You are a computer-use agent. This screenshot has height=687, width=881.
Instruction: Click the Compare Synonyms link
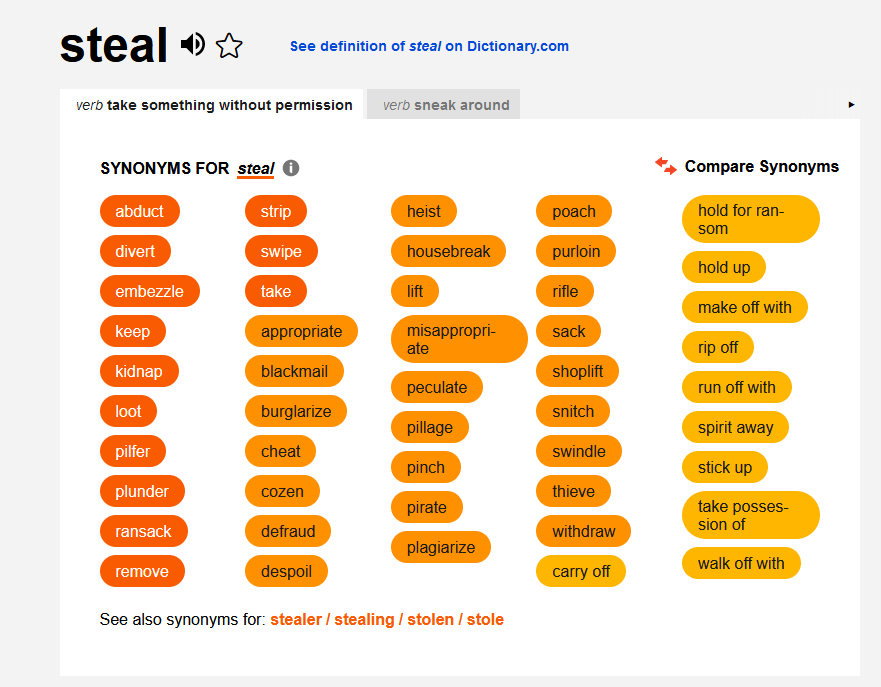pos(761,167)
